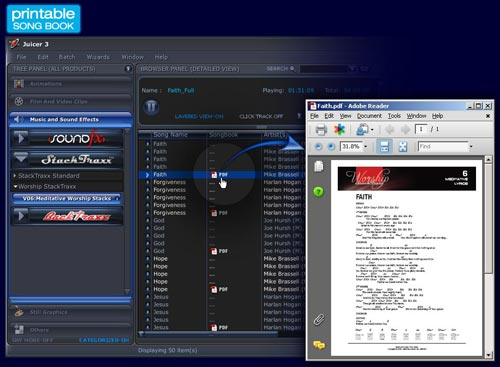Viewport: 500px width, 367px height.
Task: Open the PDF icon for Forgiveness
Action: point(219,213)
